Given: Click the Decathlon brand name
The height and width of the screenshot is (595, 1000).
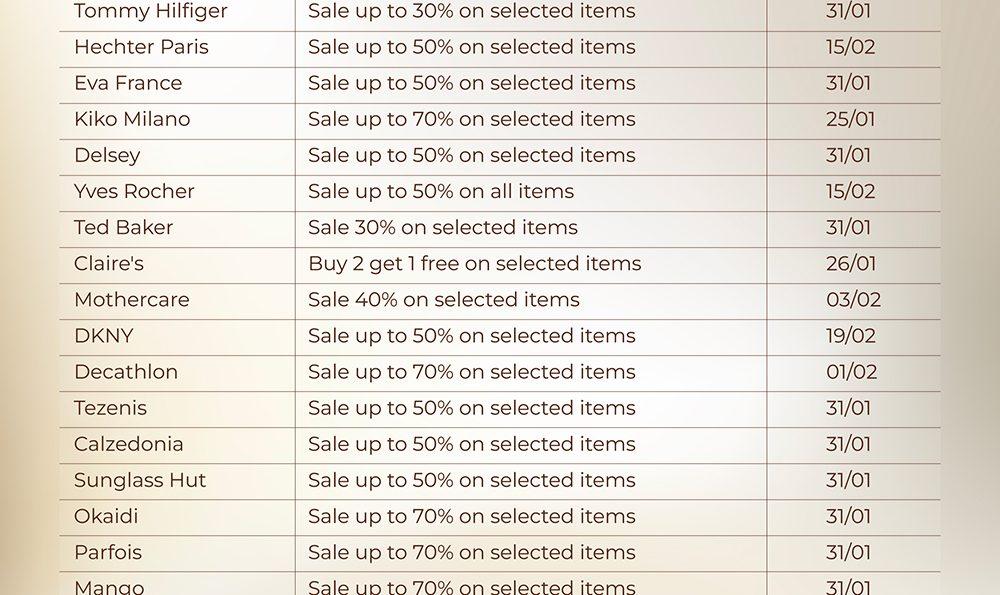Looking at the screenshot, I should tap(126, 372).
